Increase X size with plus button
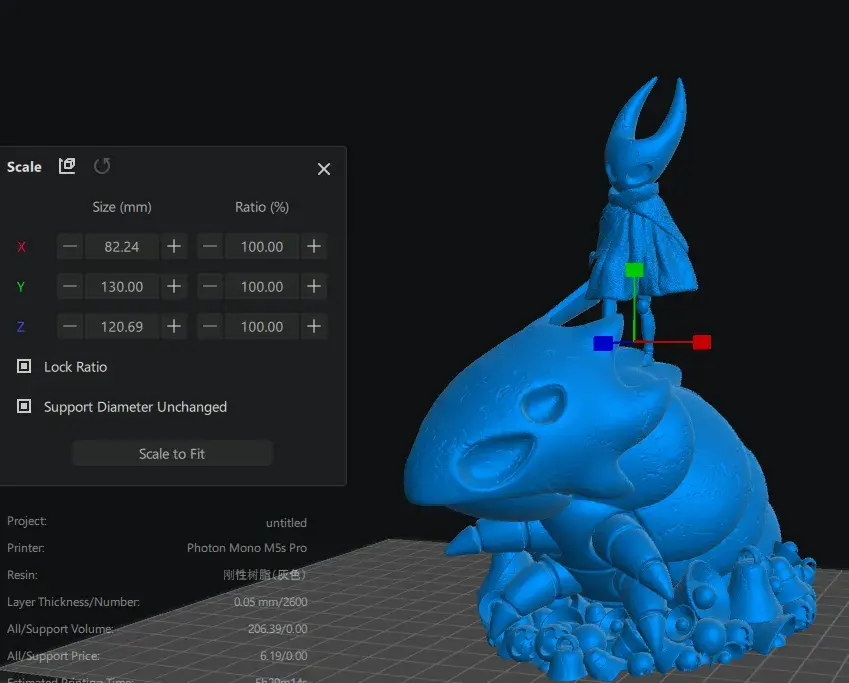Screen dimensions: 849x683 point(174,246)
